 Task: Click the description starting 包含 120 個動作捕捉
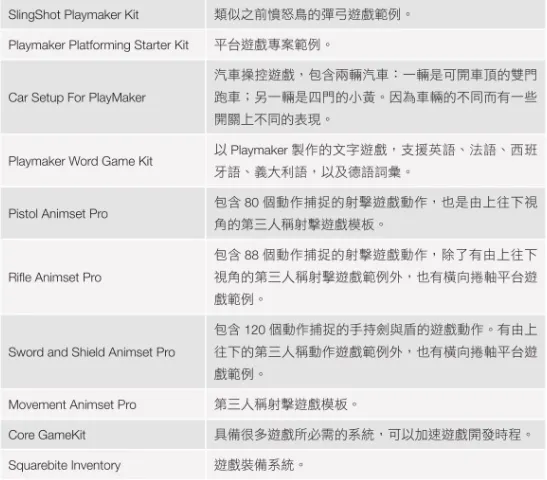[375, 352]
